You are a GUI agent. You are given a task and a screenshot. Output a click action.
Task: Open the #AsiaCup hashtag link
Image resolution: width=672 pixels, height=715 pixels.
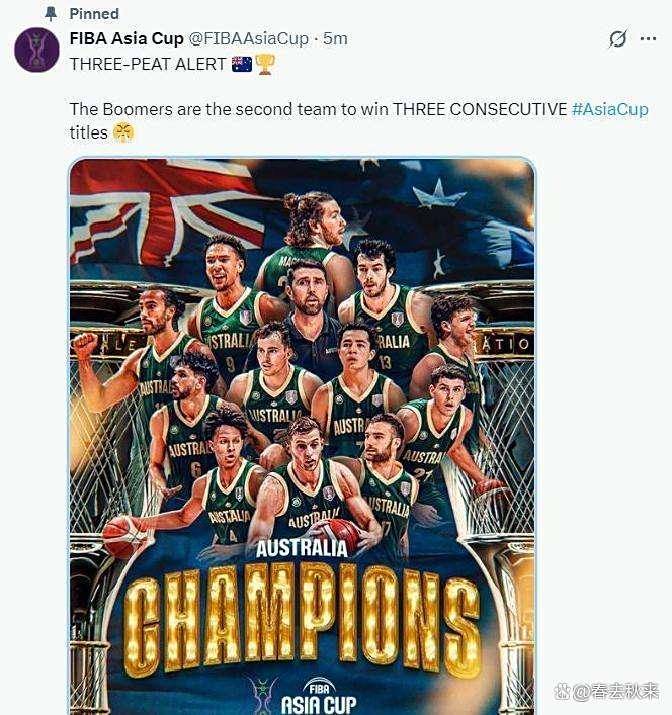pyautogui.click(x=610, y=109)
